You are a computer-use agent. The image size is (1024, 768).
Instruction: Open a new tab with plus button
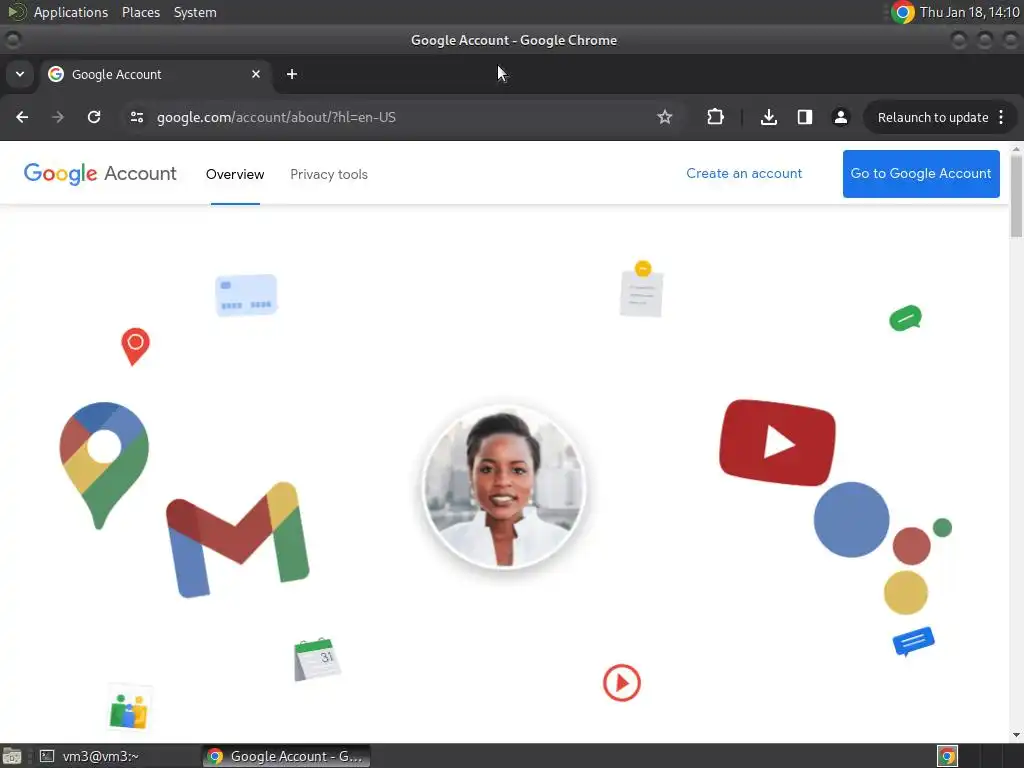(x=292, y=74)
